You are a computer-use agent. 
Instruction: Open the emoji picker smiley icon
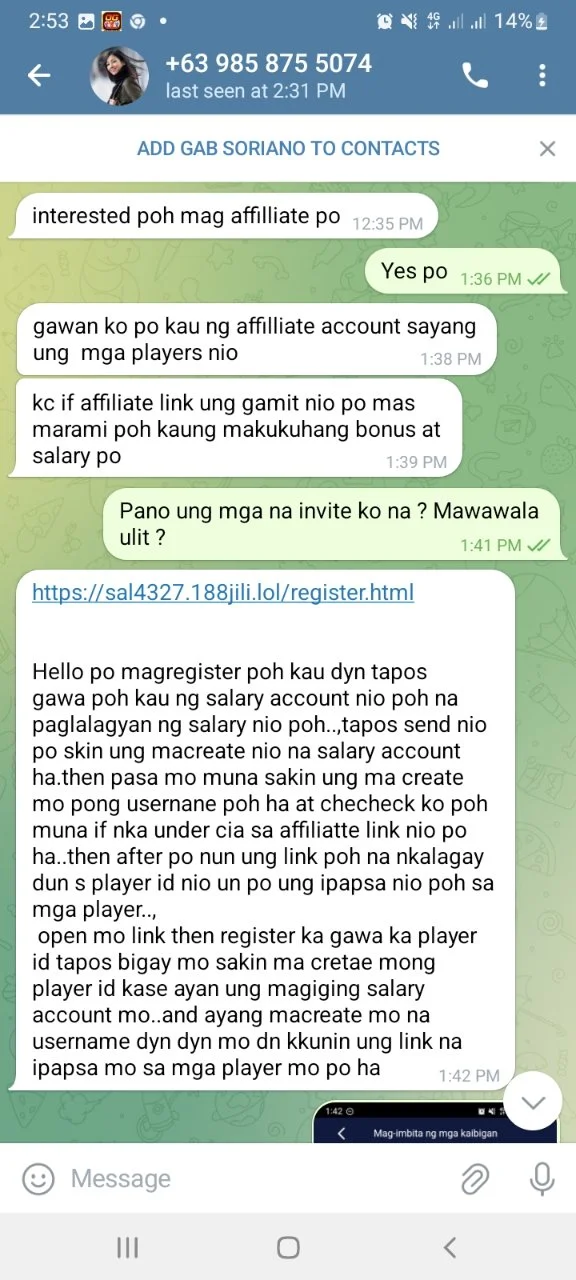click(x=38, y=1178)
